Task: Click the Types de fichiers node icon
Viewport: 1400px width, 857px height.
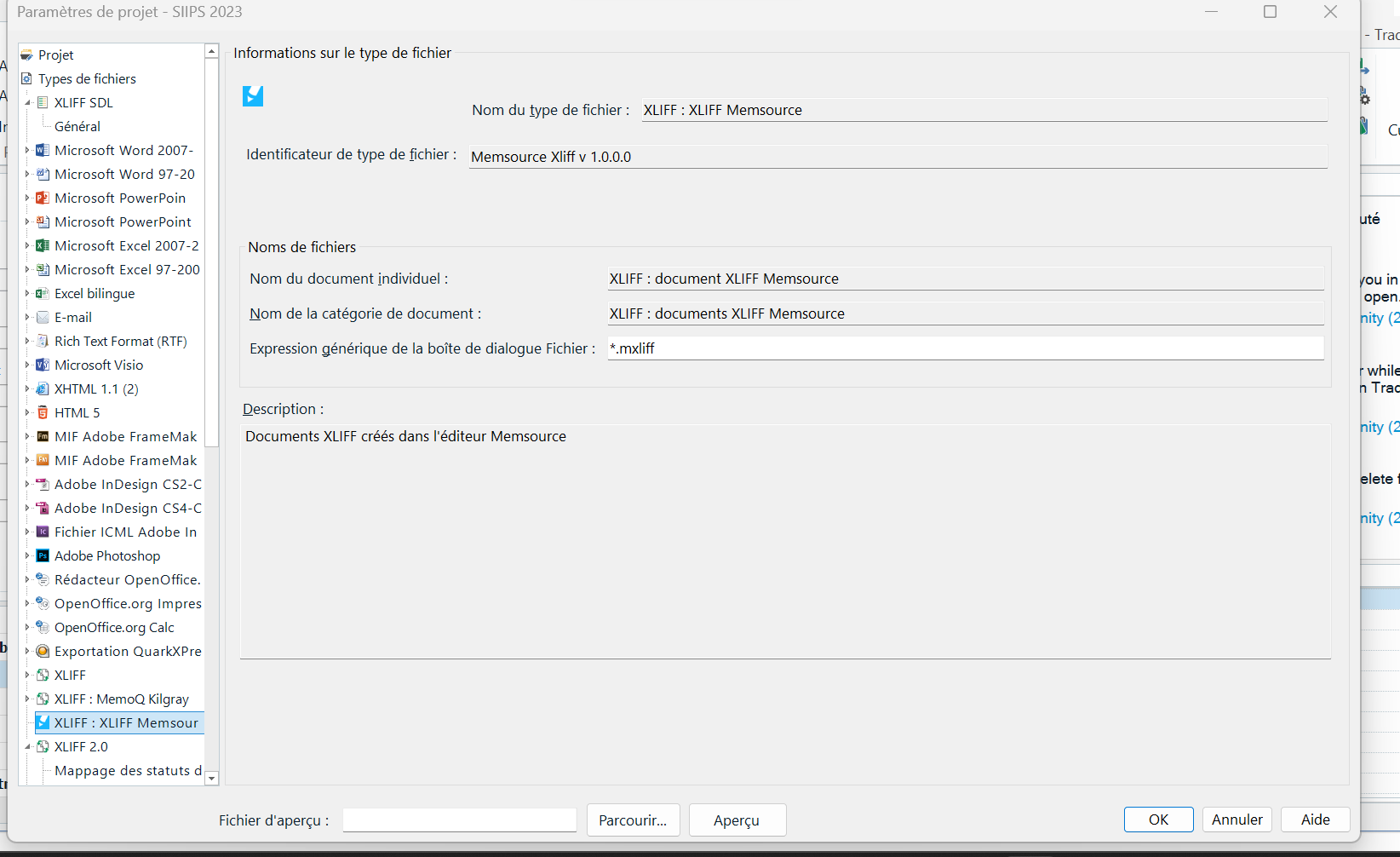Action: [26, 78]
